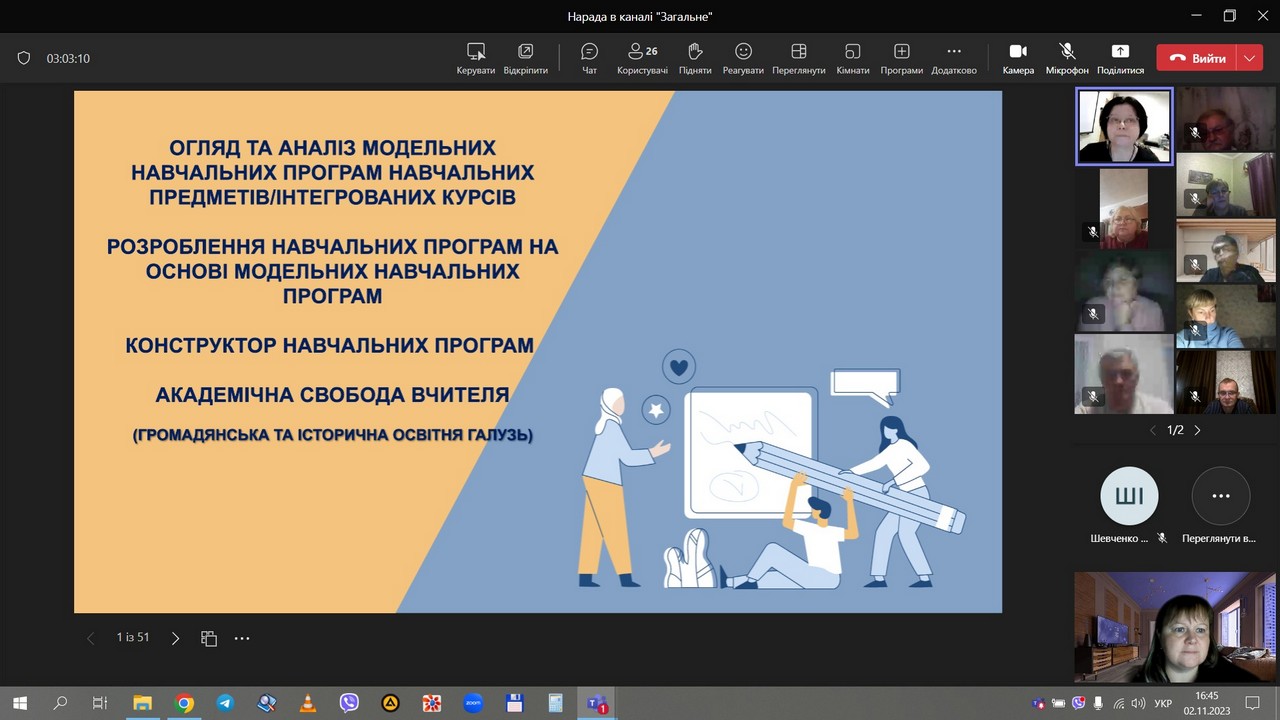The width and height of the screenshot is (1280, 720).
Task: Open the volume control in system tray
Action: (x=1138, y=704)
